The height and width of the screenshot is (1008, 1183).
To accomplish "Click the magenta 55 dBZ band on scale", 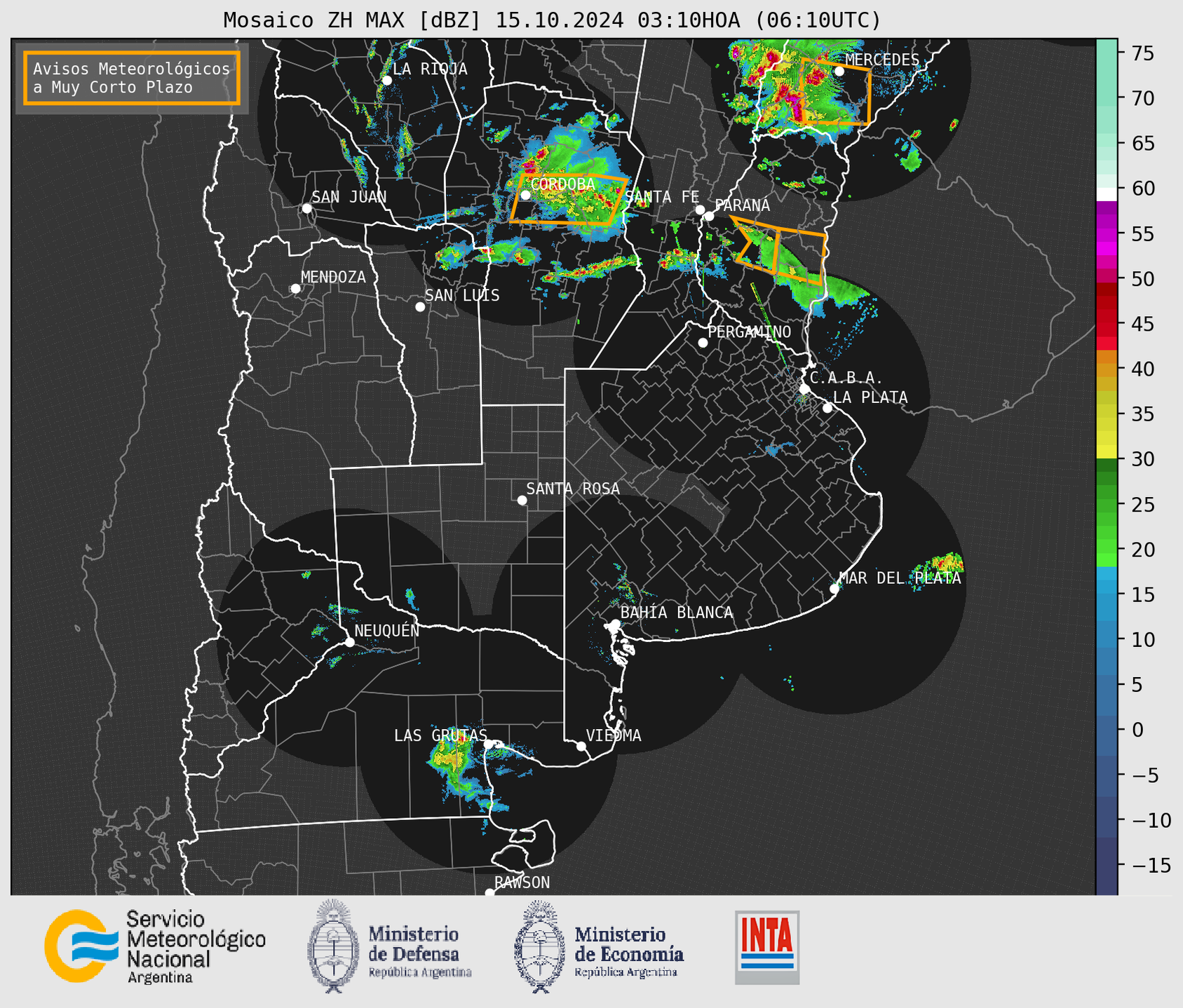I will [x=1107, y=234].
